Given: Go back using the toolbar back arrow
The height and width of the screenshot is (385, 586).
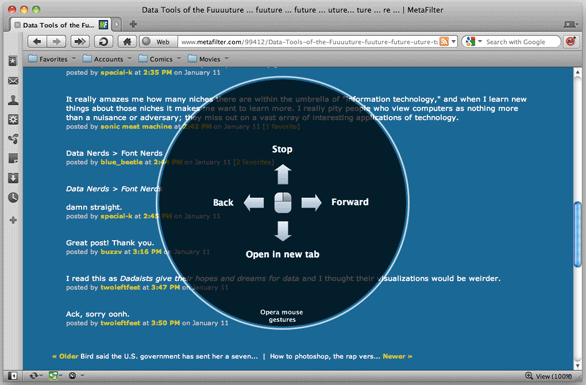Looking at the screenshot, I should (x=37, y=41).
